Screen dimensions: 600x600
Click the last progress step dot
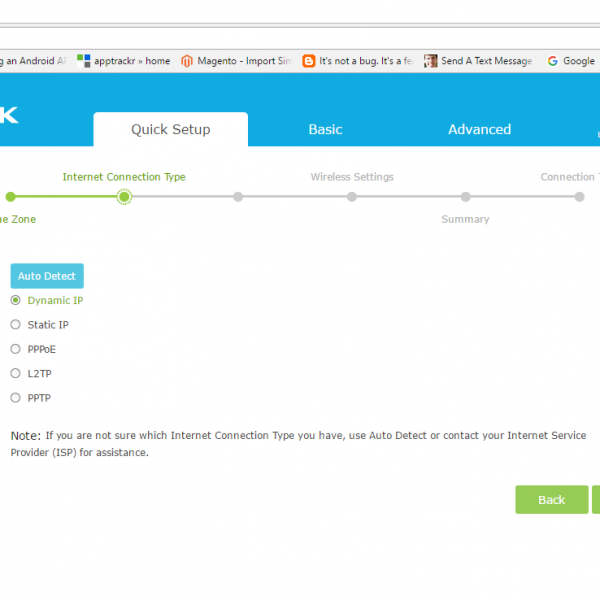pos(580,197)
